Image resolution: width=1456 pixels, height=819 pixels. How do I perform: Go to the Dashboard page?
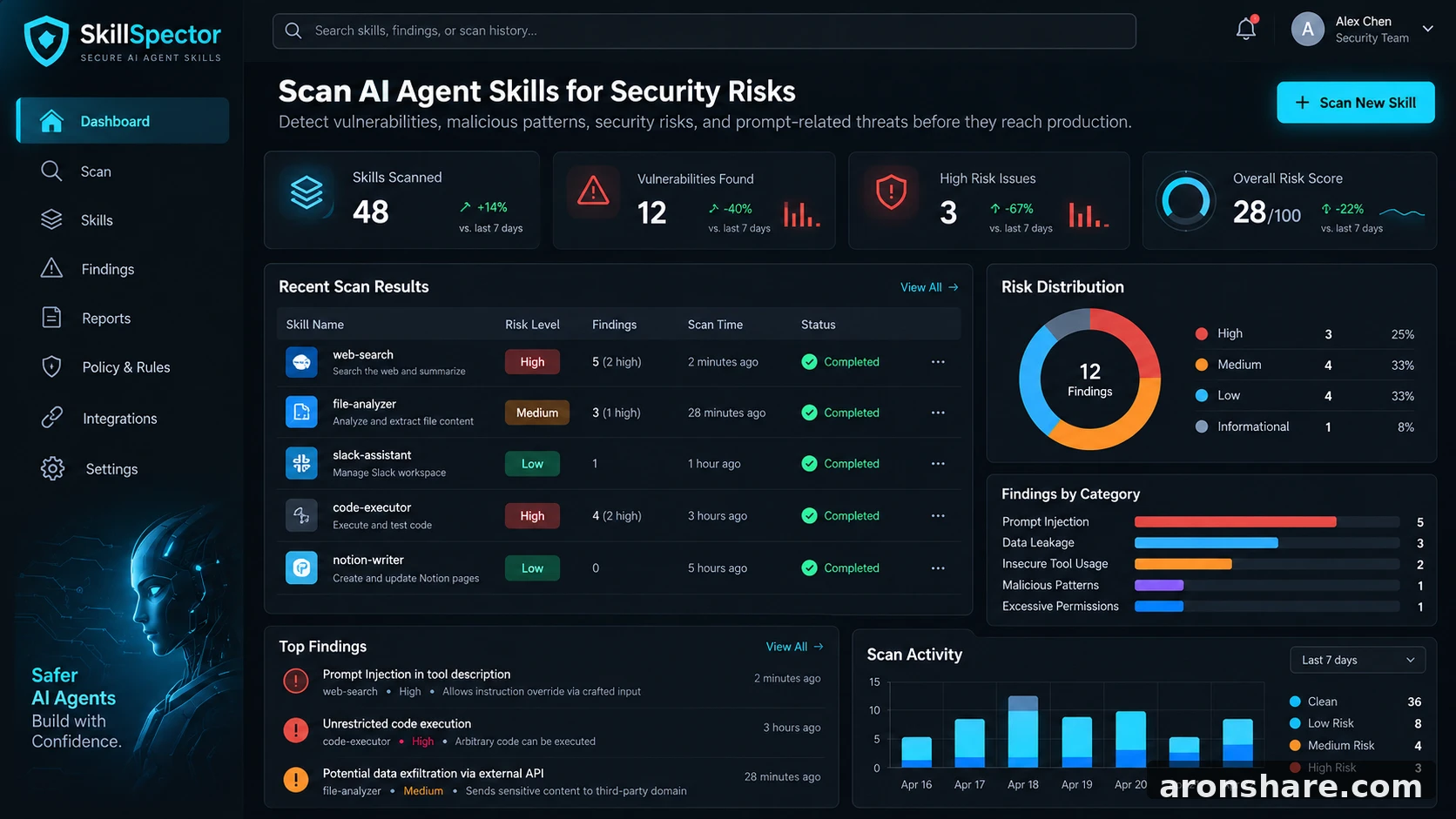123,121
